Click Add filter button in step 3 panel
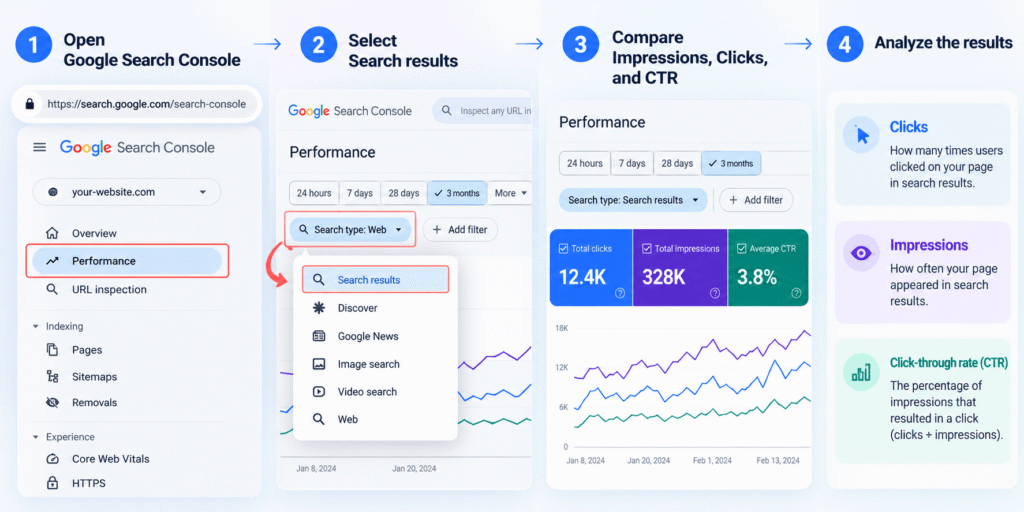The width and height of the screenshot is (1024, 512). click(756, 200)
